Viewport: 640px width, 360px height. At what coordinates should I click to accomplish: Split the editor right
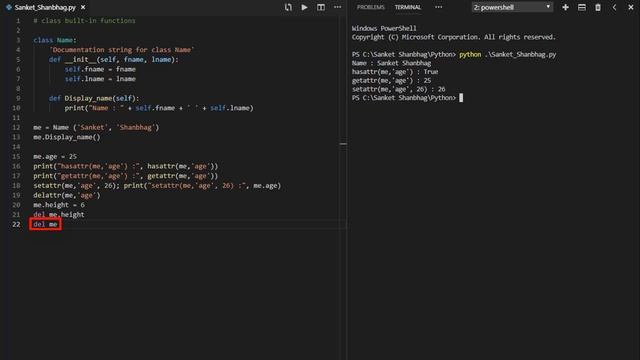tap(321, 7)
